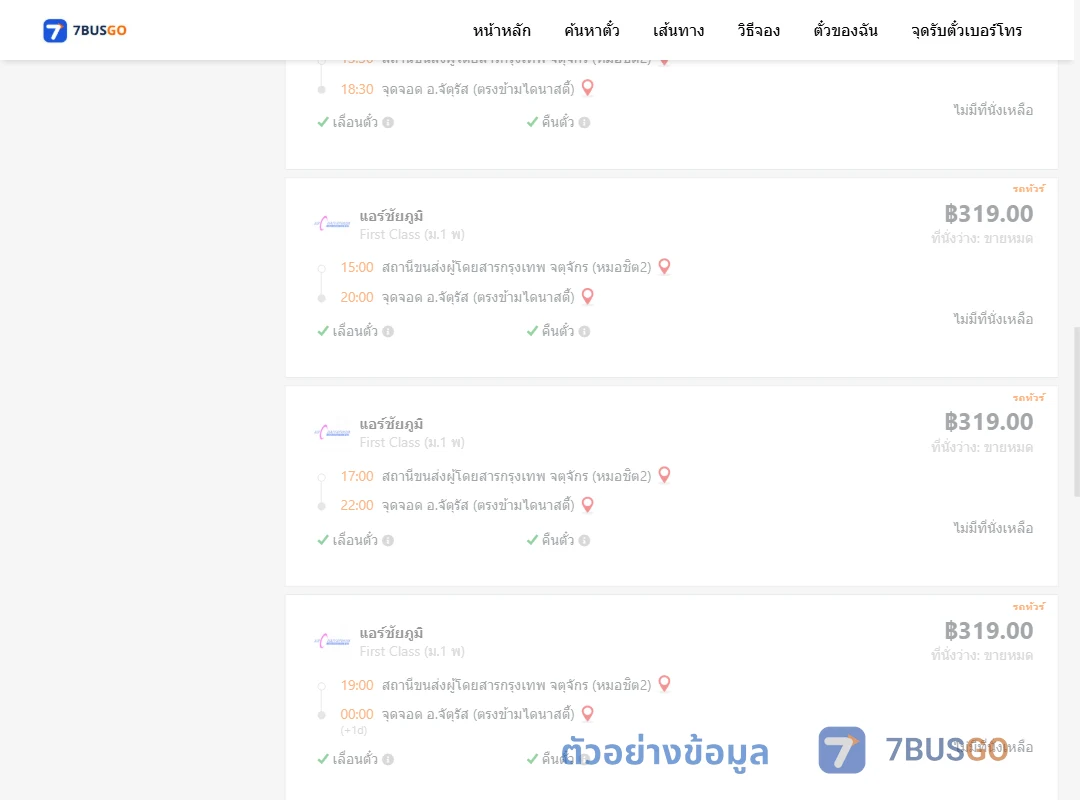1080x800 pixels.
Task: Open ค้นหาตั๋ว in the navigation
Action: click(x=592, y=30)
